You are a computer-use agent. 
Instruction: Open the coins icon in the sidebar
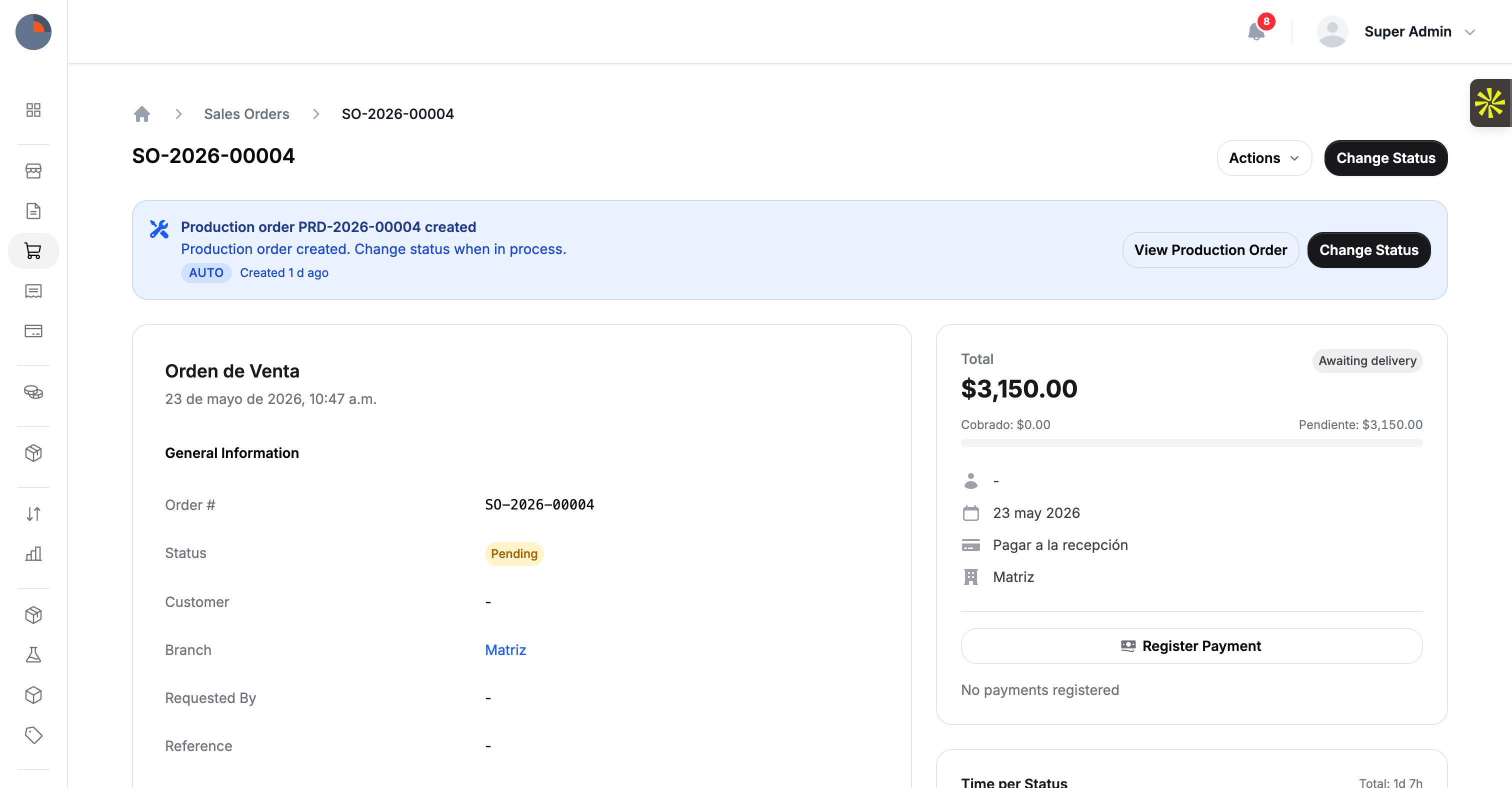point(33,392)
